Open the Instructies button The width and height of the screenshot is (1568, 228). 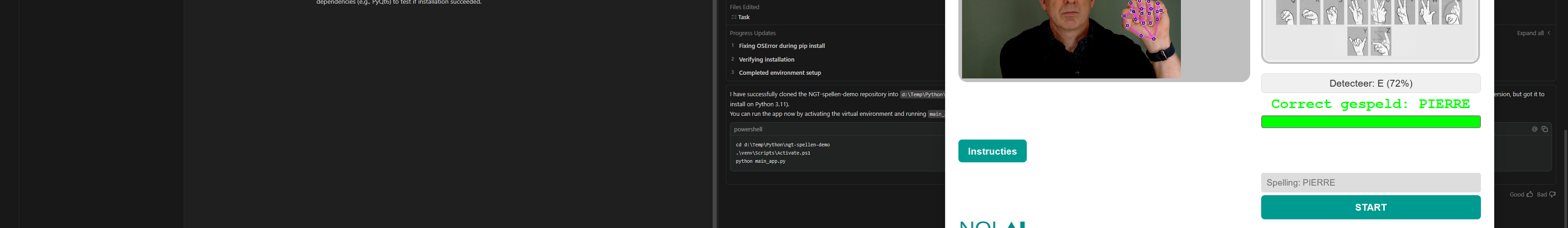pos(992,151)
